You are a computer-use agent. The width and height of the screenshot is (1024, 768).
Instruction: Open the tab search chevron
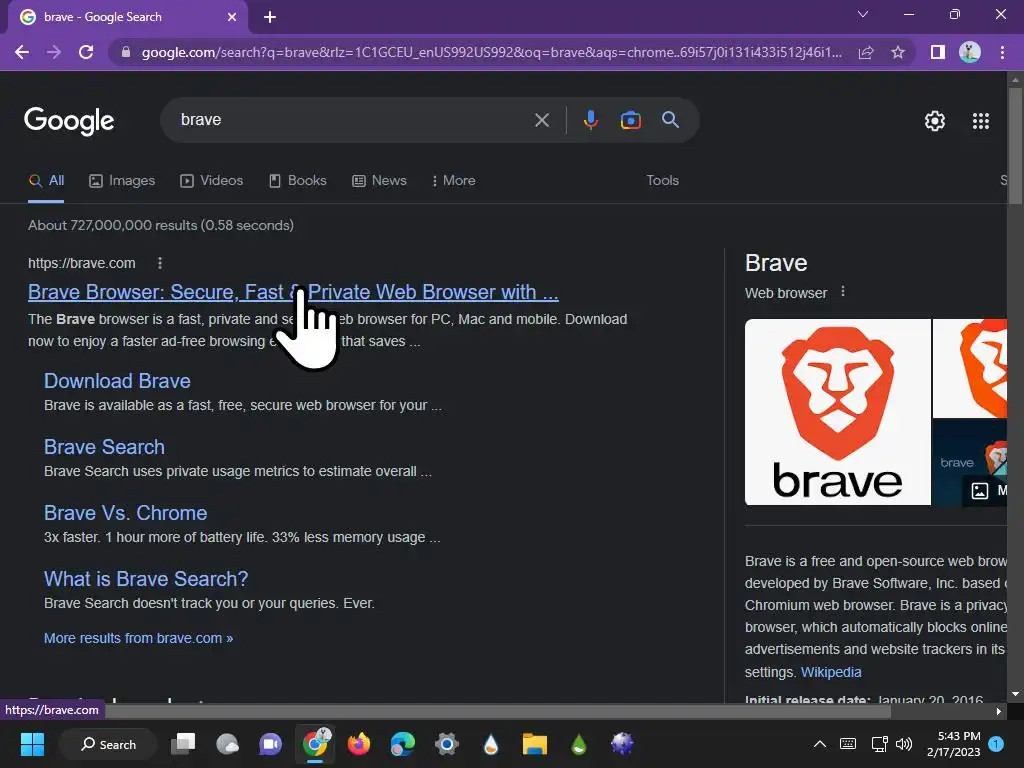[x=863, y=14]
